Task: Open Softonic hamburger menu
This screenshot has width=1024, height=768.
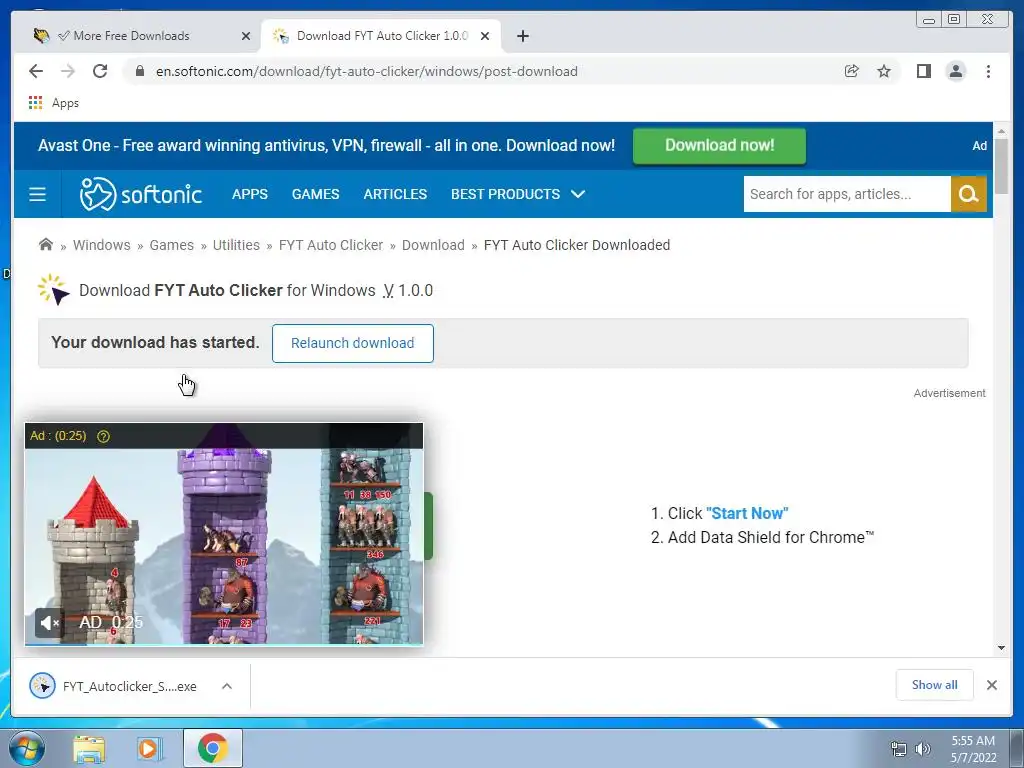Action: click(x=37, y=194)
